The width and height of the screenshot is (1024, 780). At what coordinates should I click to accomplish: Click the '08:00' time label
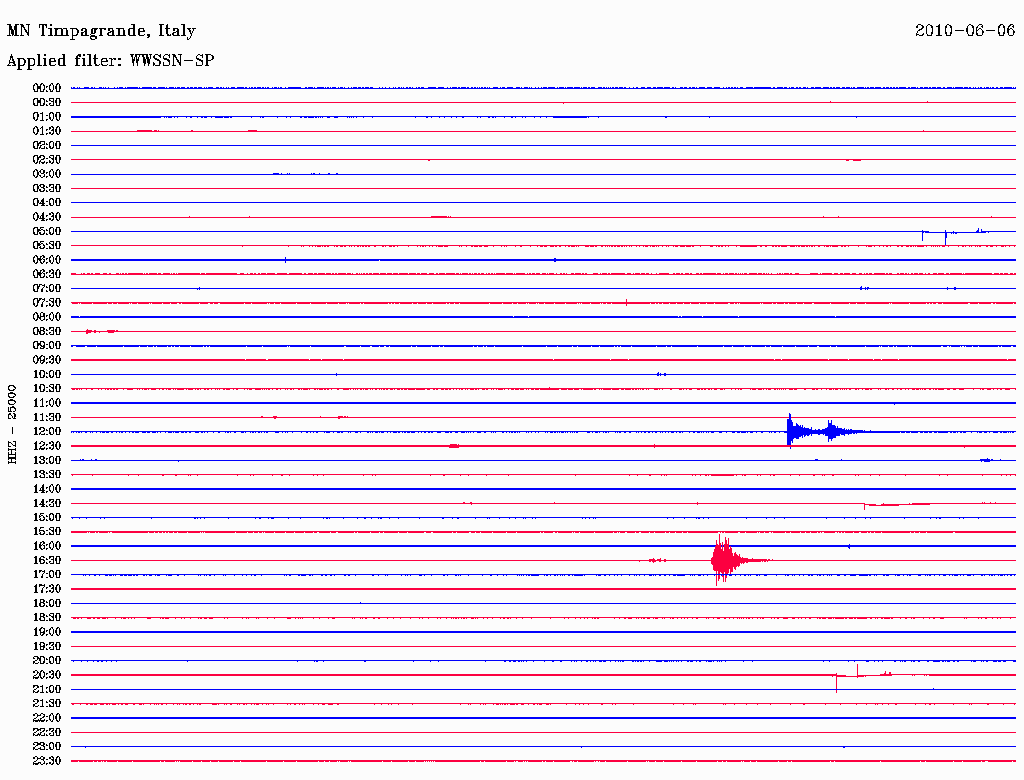pyautogui.click(x=47, y=317)
